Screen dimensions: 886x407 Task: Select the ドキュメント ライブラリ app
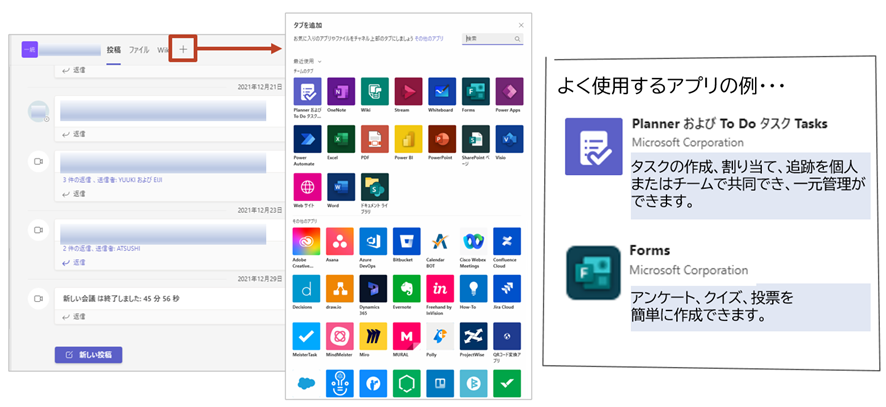(x=375, y=187)
